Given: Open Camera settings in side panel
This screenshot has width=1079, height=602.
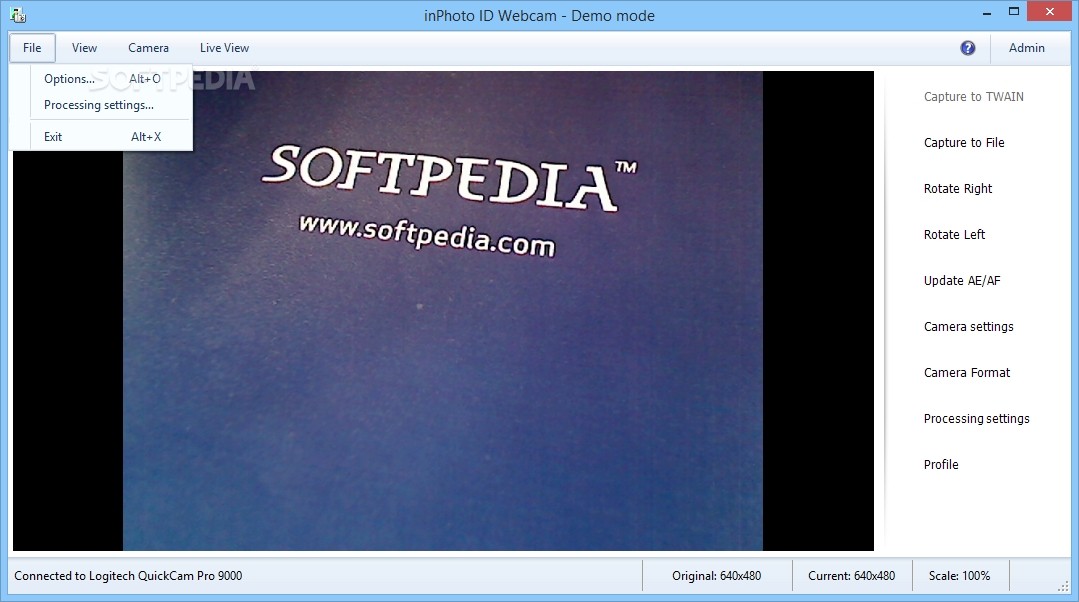Looking at the screenshot, I should coord(968,327).
